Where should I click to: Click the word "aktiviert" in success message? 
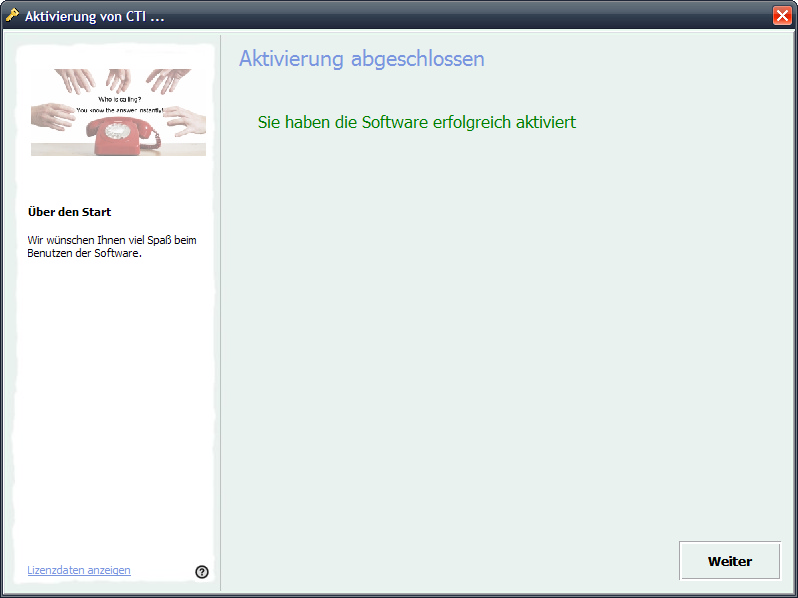pos(545,122)
